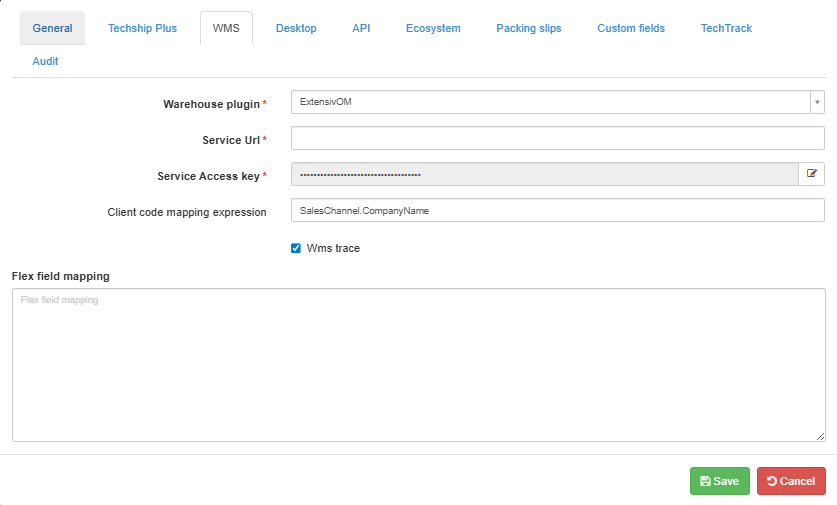Click the Client code mapping expression label
837x505 pixels.
187,212
